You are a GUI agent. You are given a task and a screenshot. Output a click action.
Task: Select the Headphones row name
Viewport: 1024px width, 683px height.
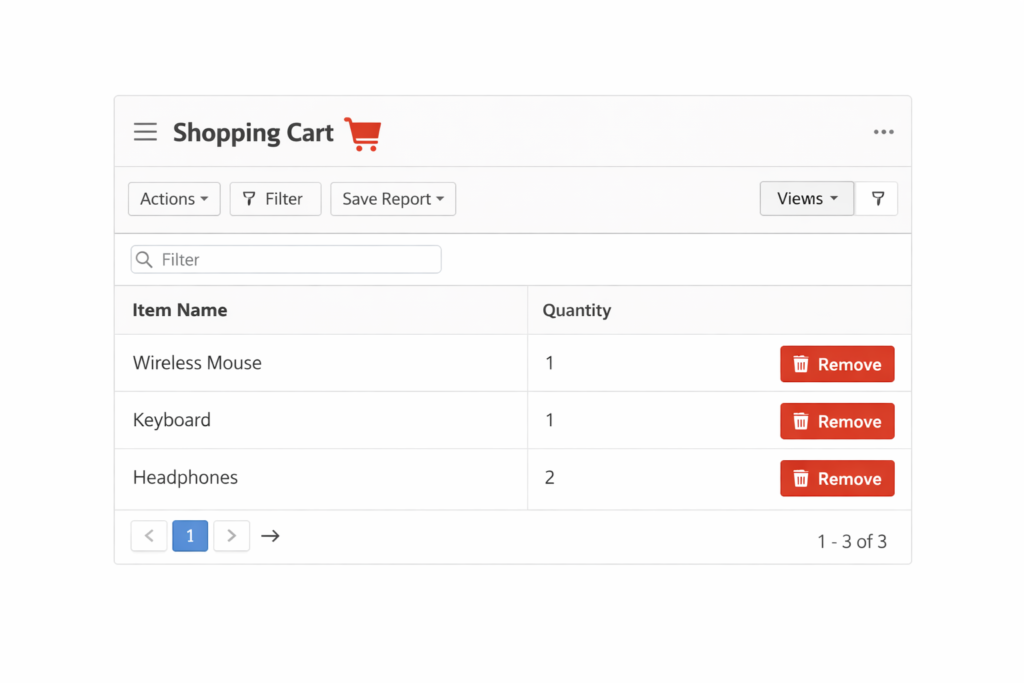pos(186,478)
